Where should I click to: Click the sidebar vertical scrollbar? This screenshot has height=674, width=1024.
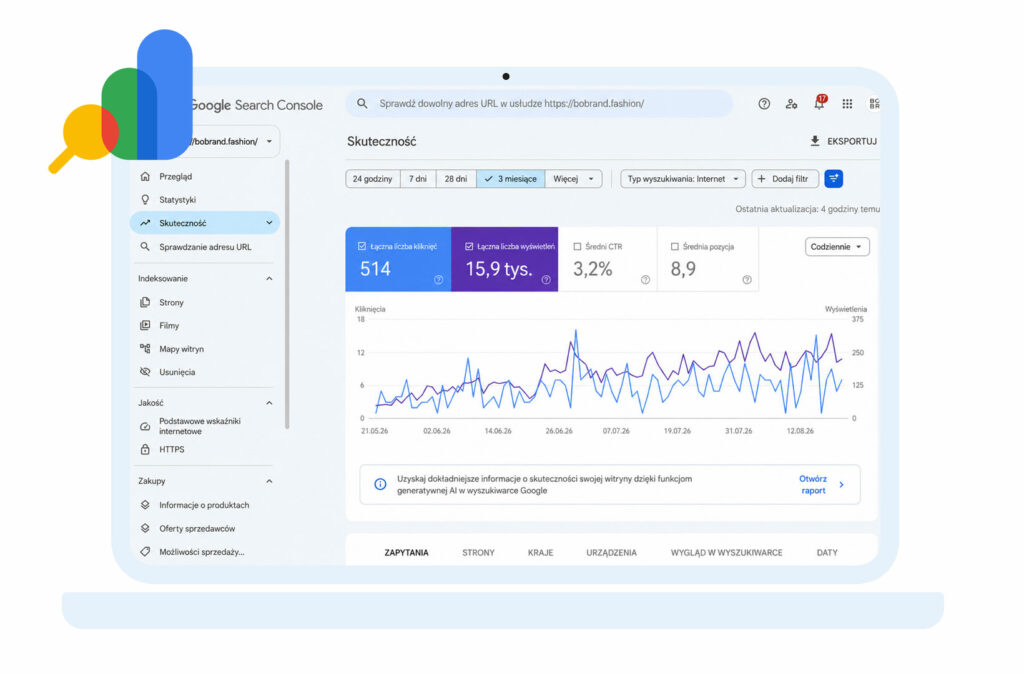coord(287,294)
